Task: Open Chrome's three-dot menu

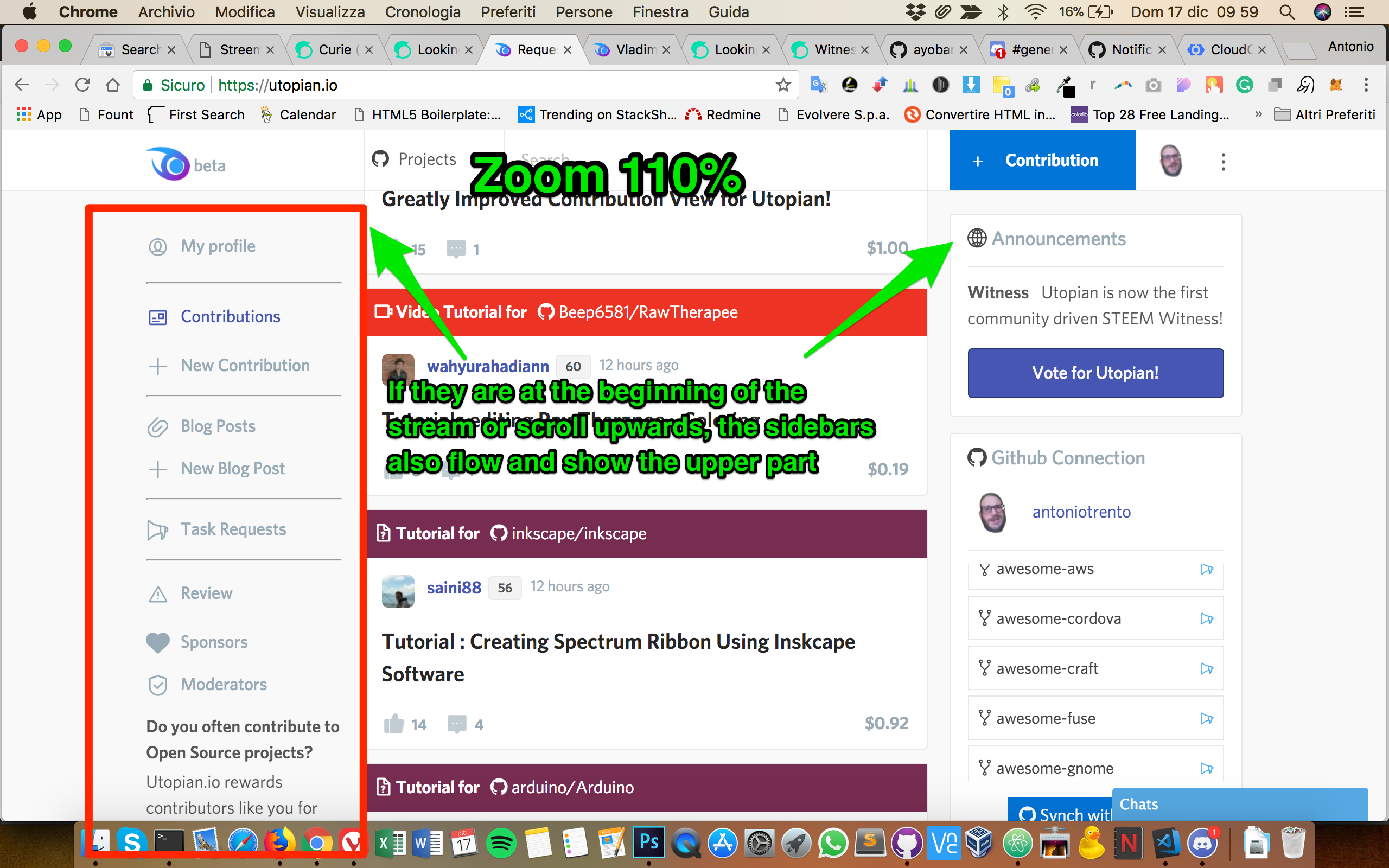Action: pyautogui.click(x=1366, y=85)
